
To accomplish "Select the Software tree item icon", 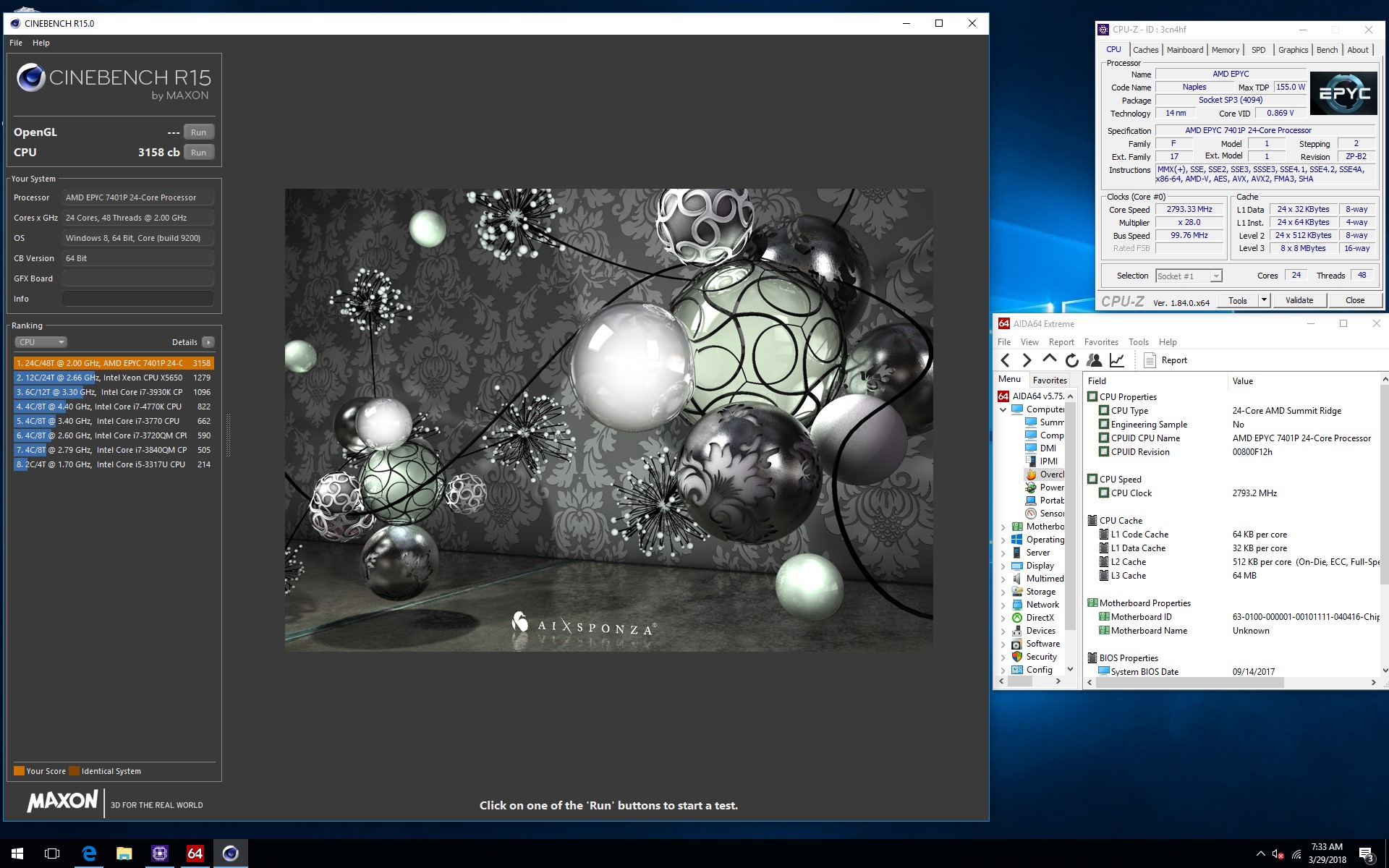I will 1017,644.
